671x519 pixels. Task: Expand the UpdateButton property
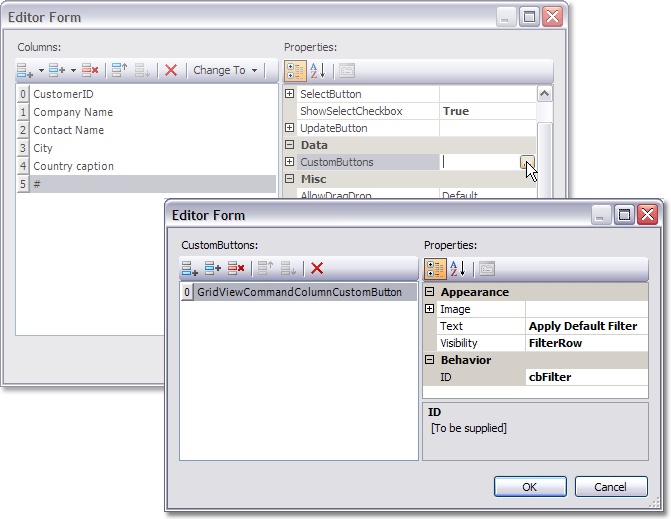click(290, 128)
